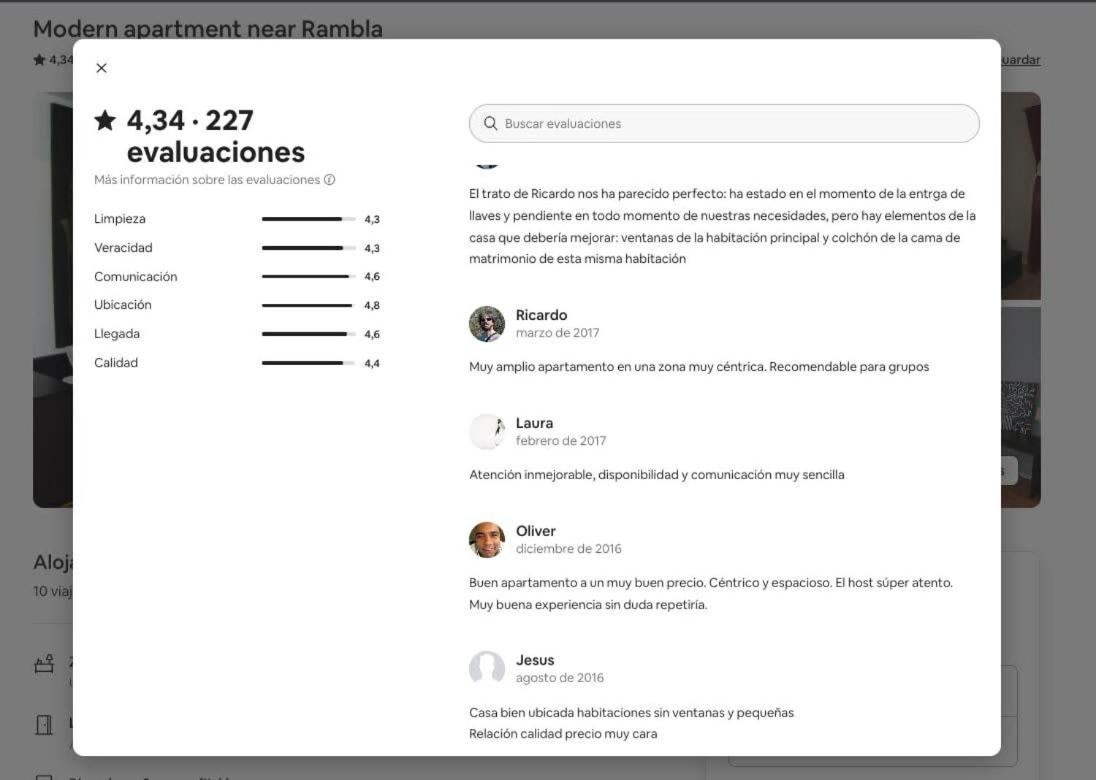Open reviewer name Oliver
The height and width of the screenshot is (780, 1096).
click(535, 531)
